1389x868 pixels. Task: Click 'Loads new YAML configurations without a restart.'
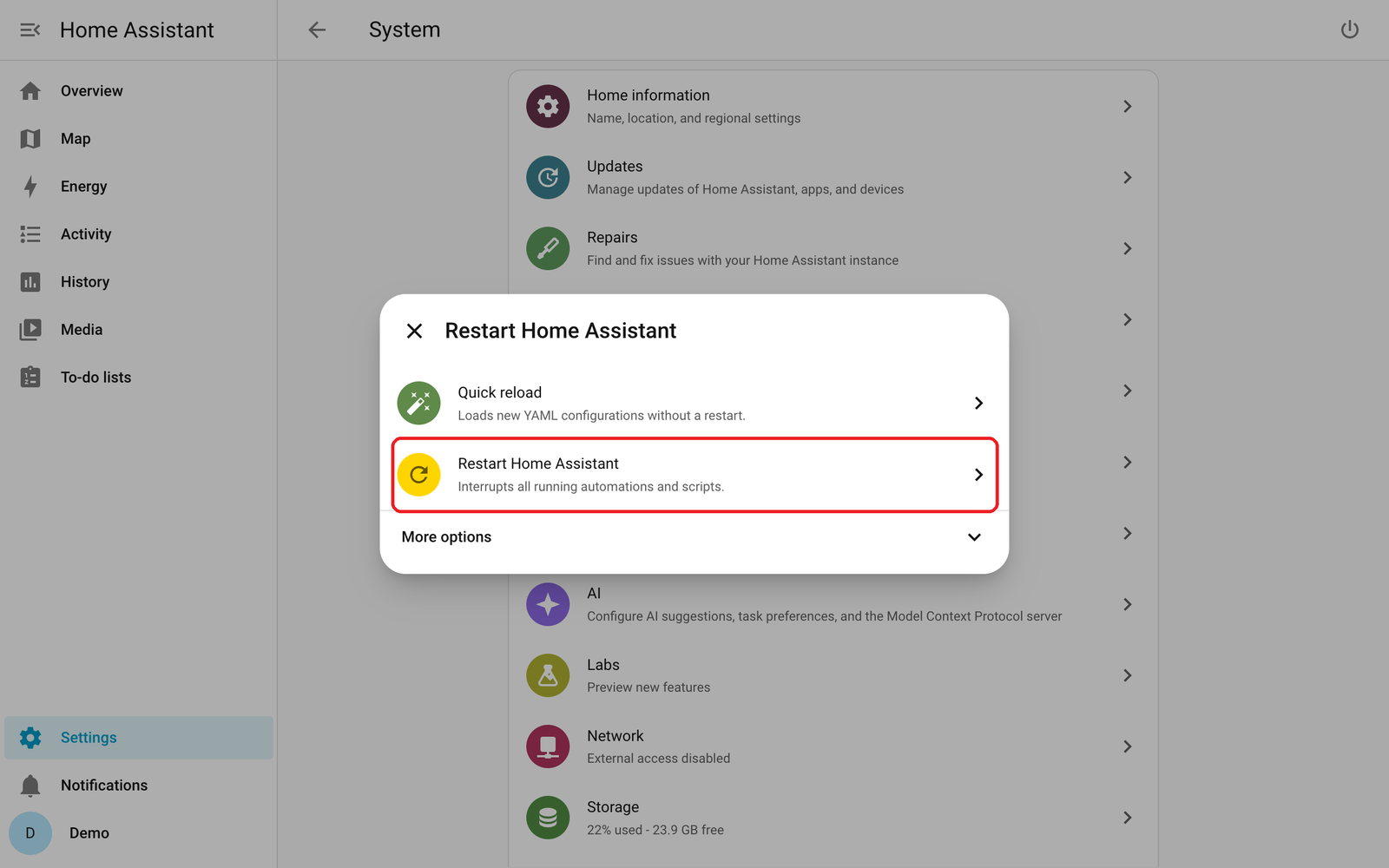[602, 416]
